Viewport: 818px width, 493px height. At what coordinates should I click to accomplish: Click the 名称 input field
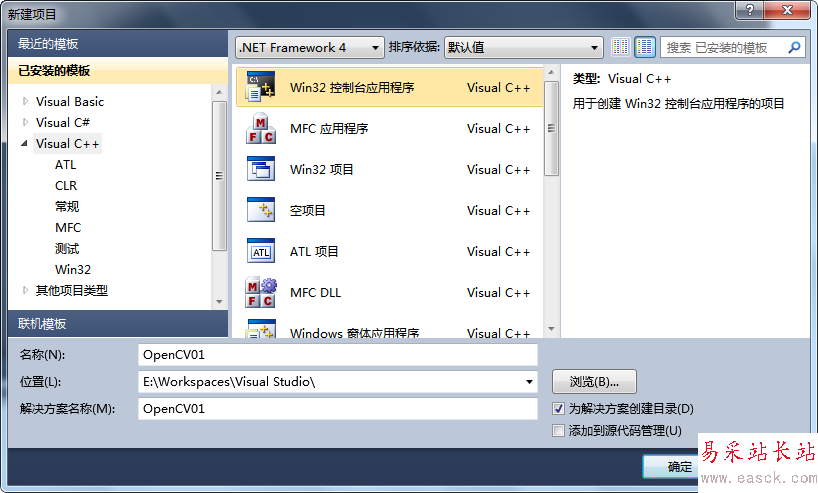click(x=338, y=355)
